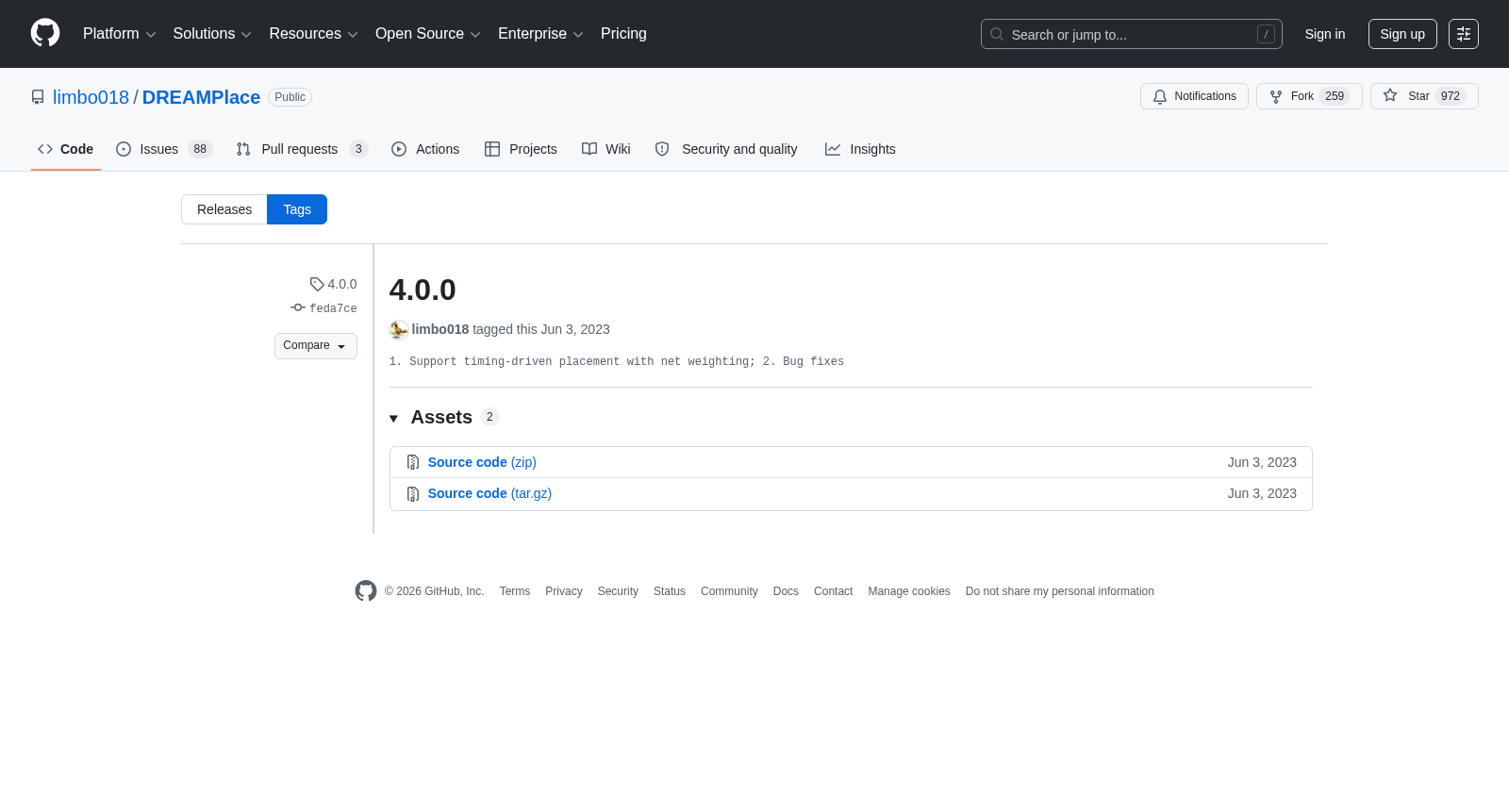Click the Notifications bell button

(x=1194, y=96)
